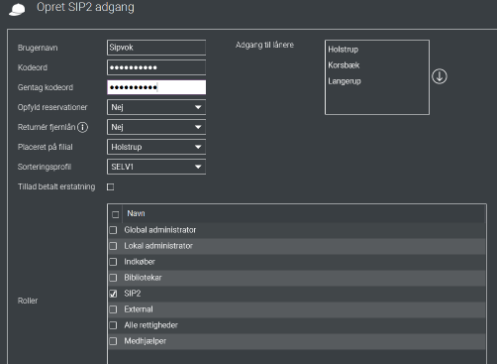Screen dimensions: 497x364
Task: Tick the Global administrator role checkbox
Action: pos(113,230)
